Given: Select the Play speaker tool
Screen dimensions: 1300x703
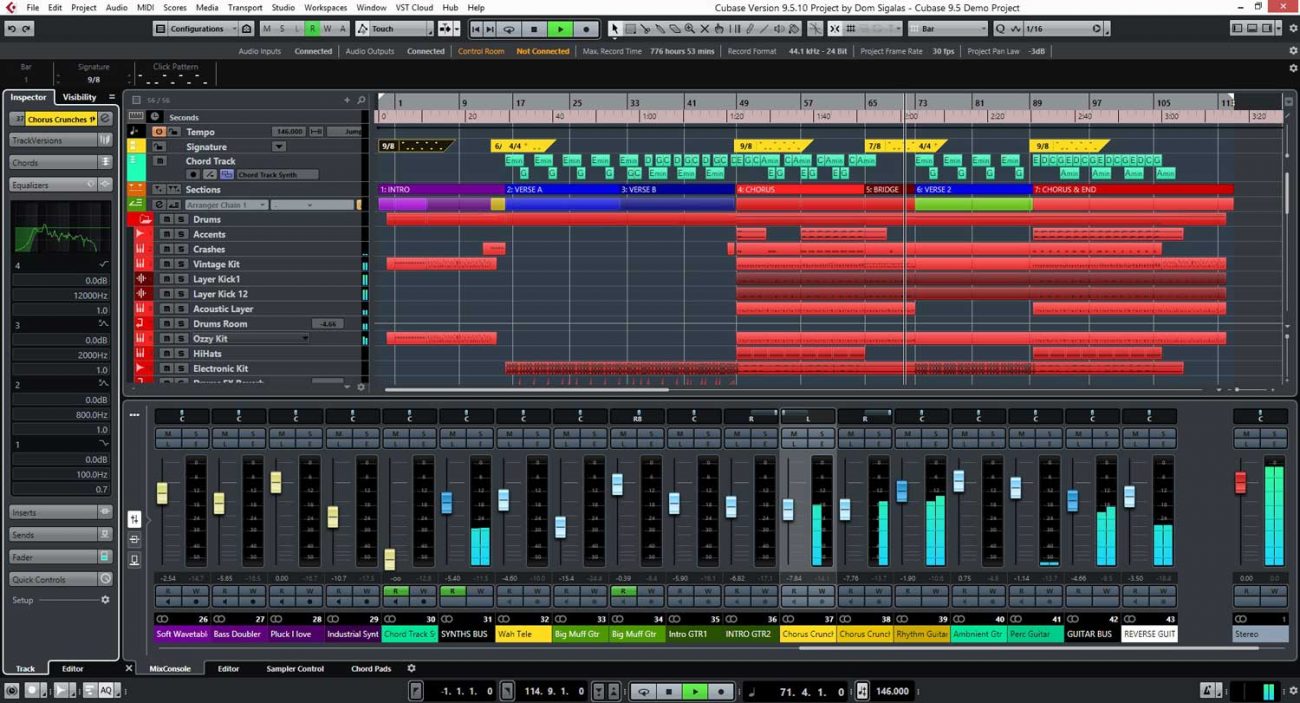Looking at the screenshot, I should (778, 29).
